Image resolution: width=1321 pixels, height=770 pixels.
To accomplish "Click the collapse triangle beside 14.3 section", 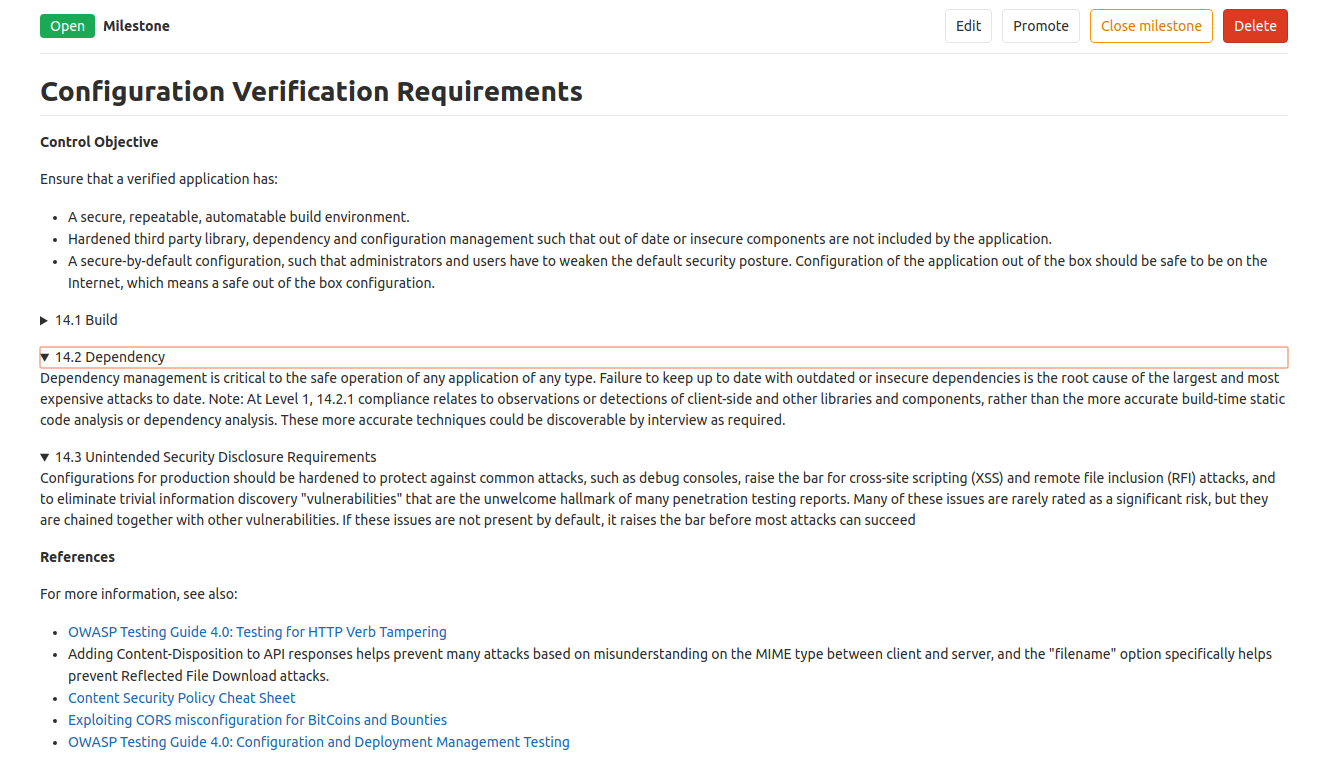I will pos(44,457).
